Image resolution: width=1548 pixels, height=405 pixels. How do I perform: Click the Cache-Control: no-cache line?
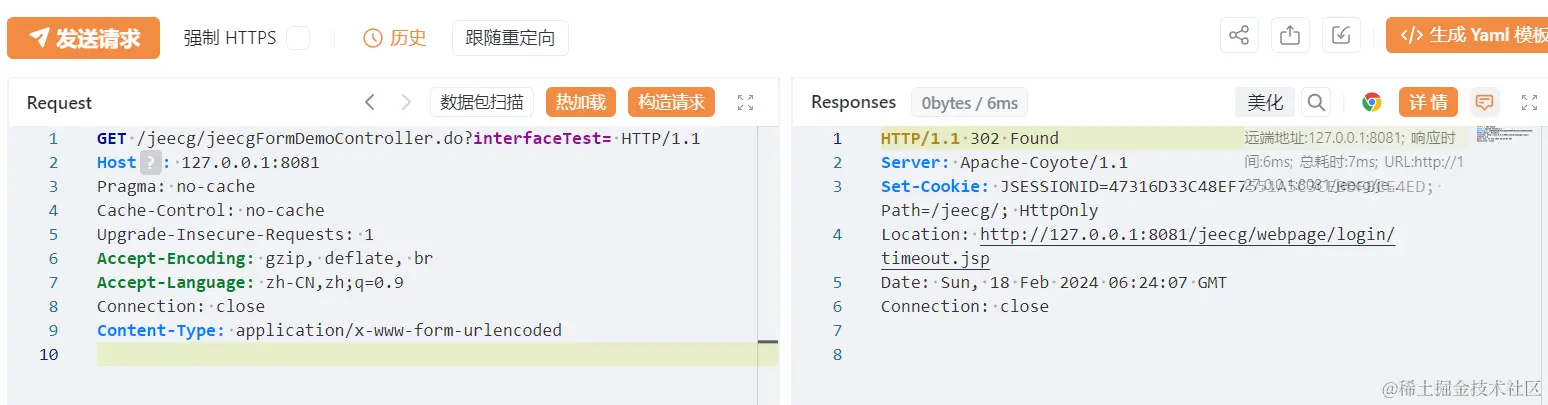[211, 210]
